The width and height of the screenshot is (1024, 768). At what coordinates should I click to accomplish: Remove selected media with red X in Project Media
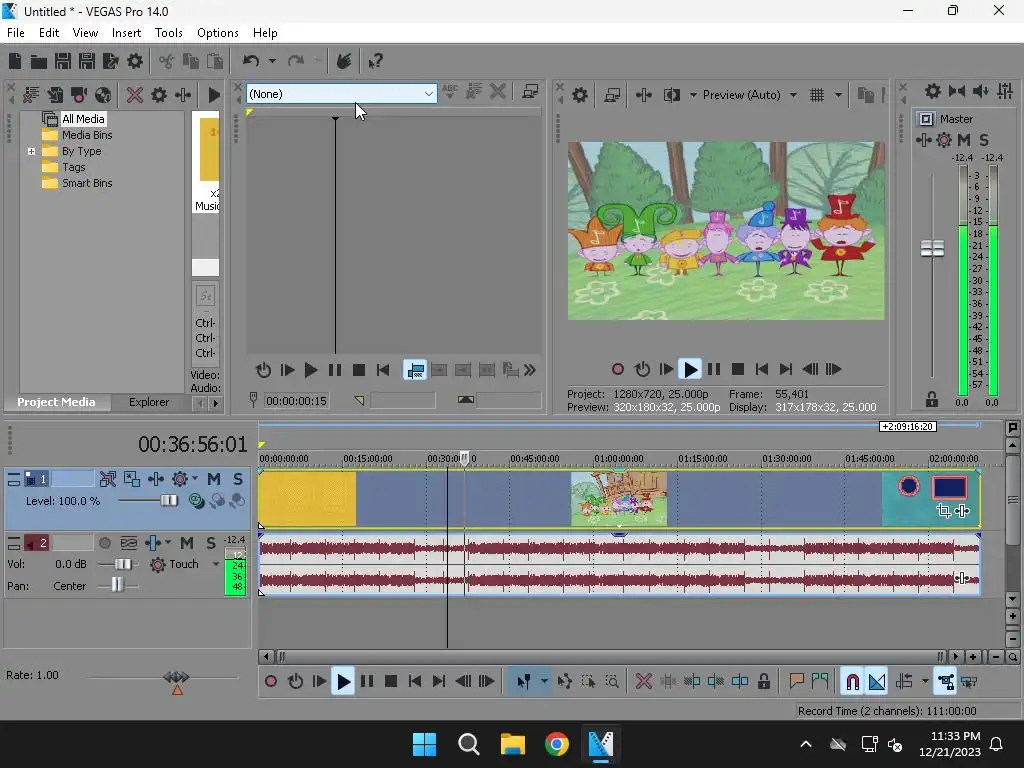135,95
